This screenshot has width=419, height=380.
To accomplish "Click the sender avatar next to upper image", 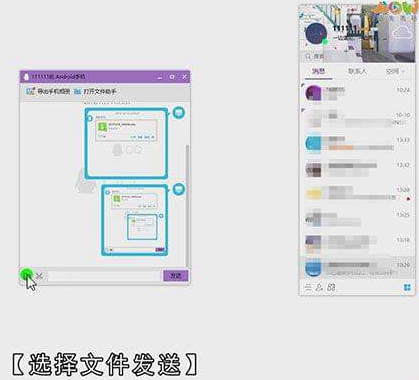I will click(x=179, y=113).
